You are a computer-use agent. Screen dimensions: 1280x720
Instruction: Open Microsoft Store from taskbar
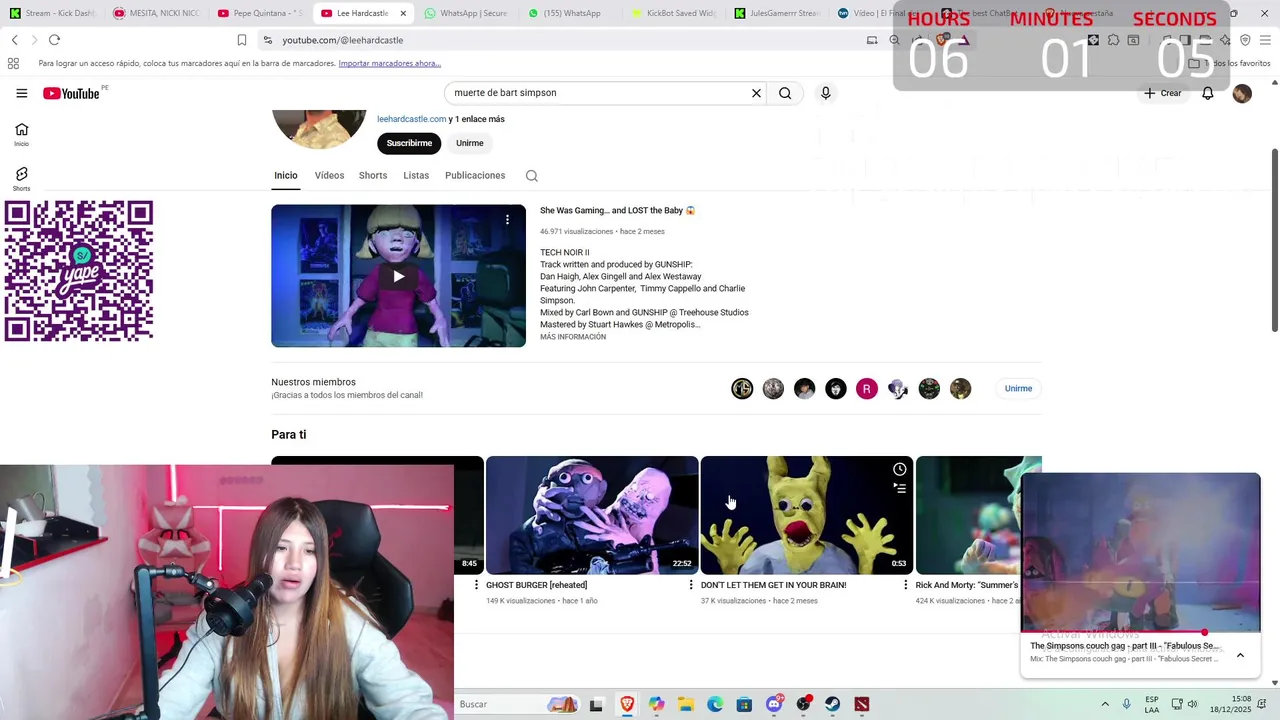point(744,704)
